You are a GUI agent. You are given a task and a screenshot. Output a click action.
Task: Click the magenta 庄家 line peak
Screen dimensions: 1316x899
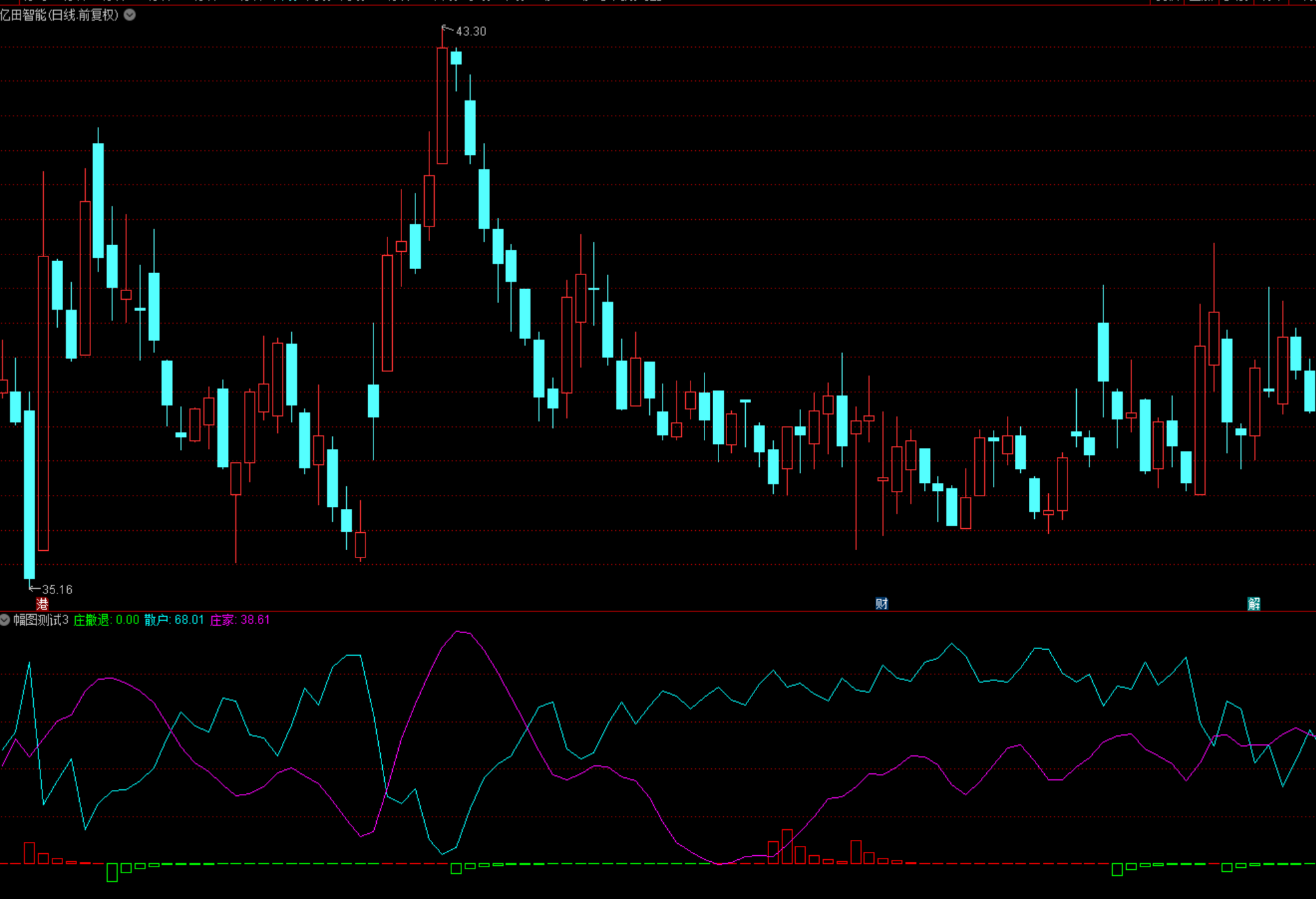pos(460,632)
